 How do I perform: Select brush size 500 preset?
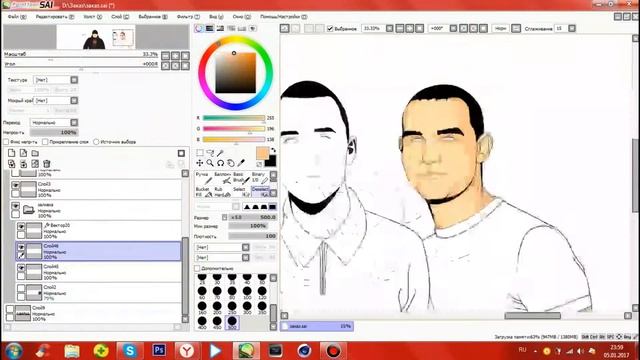pyautogui.click(x=232, y=322)
